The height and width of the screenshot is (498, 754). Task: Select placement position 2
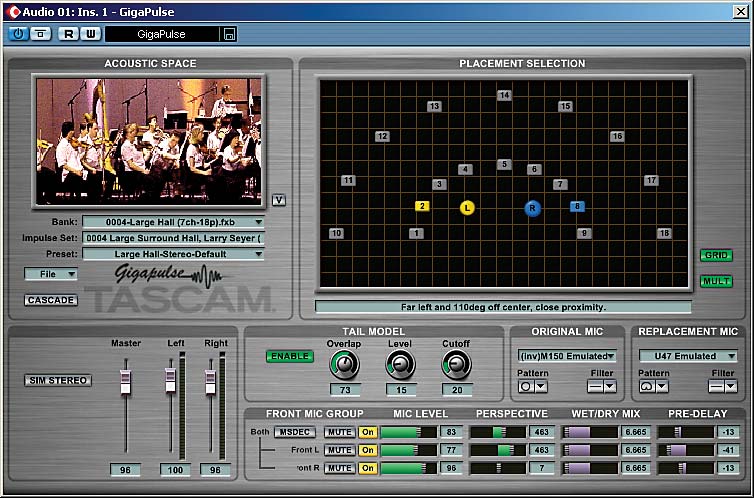point(422,206)
